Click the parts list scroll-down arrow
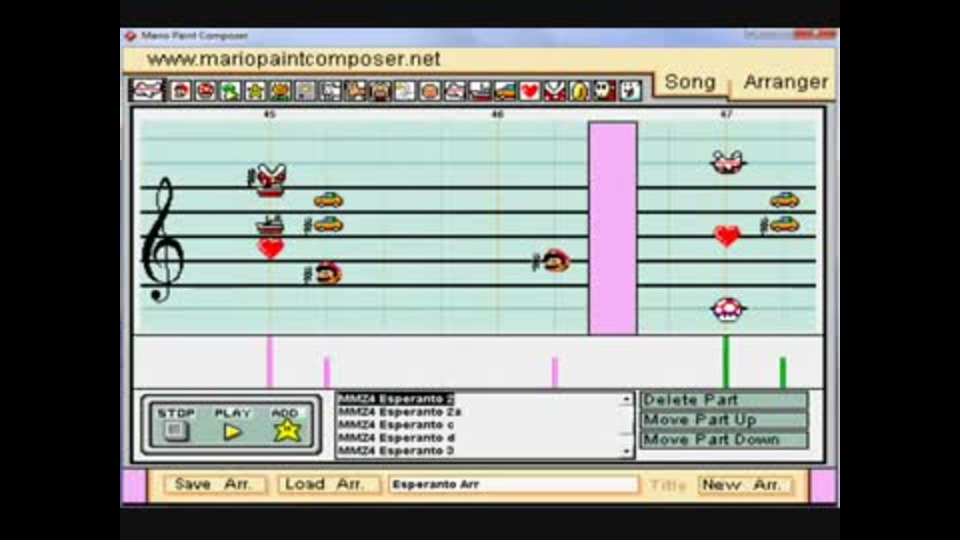Image resolution: width=960 pixels, height=540 pixels. coord(626,452)
